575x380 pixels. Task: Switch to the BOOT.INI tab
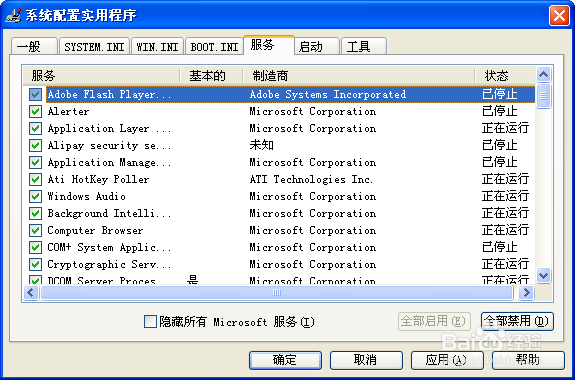[x=215, y=47]
